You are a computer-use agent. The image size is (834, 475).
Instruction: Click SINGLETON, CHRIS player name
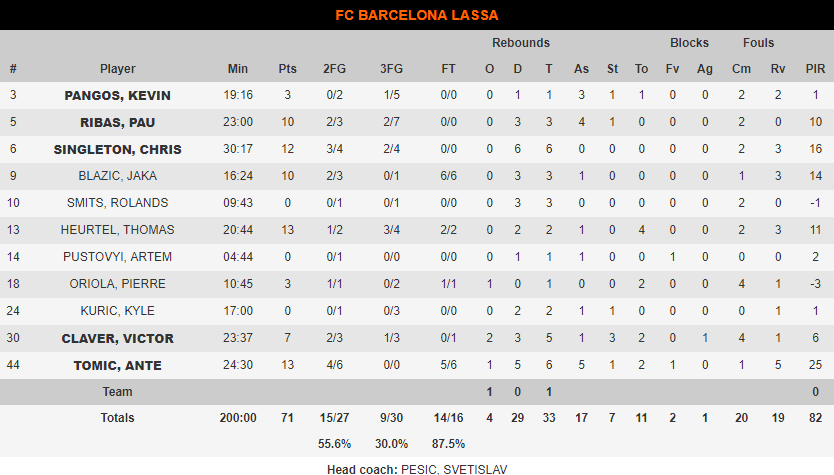click(x=118, y=149)
